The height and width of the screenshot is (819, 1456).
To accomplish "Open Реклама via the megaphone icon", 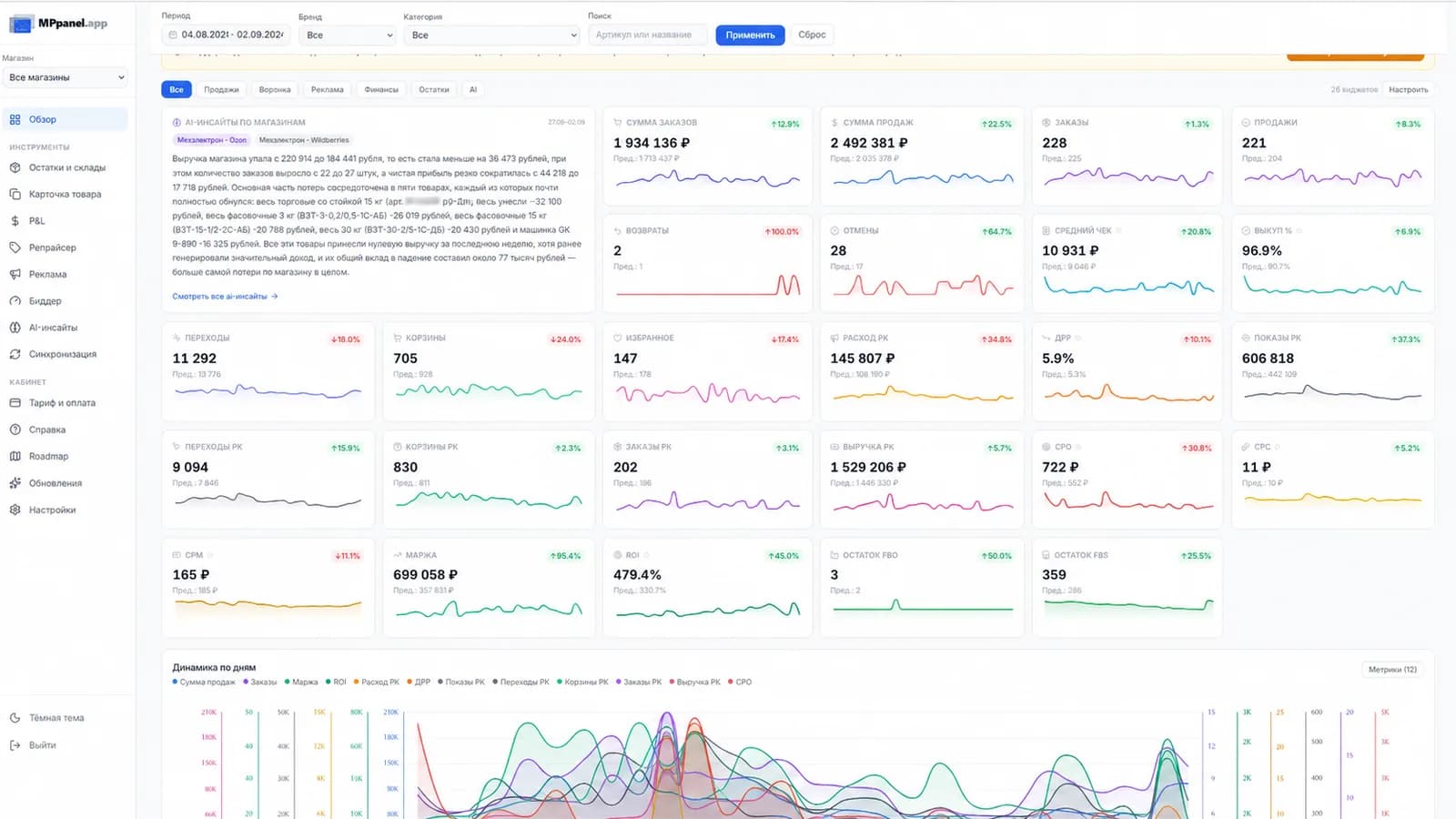I will click(15, 274).
